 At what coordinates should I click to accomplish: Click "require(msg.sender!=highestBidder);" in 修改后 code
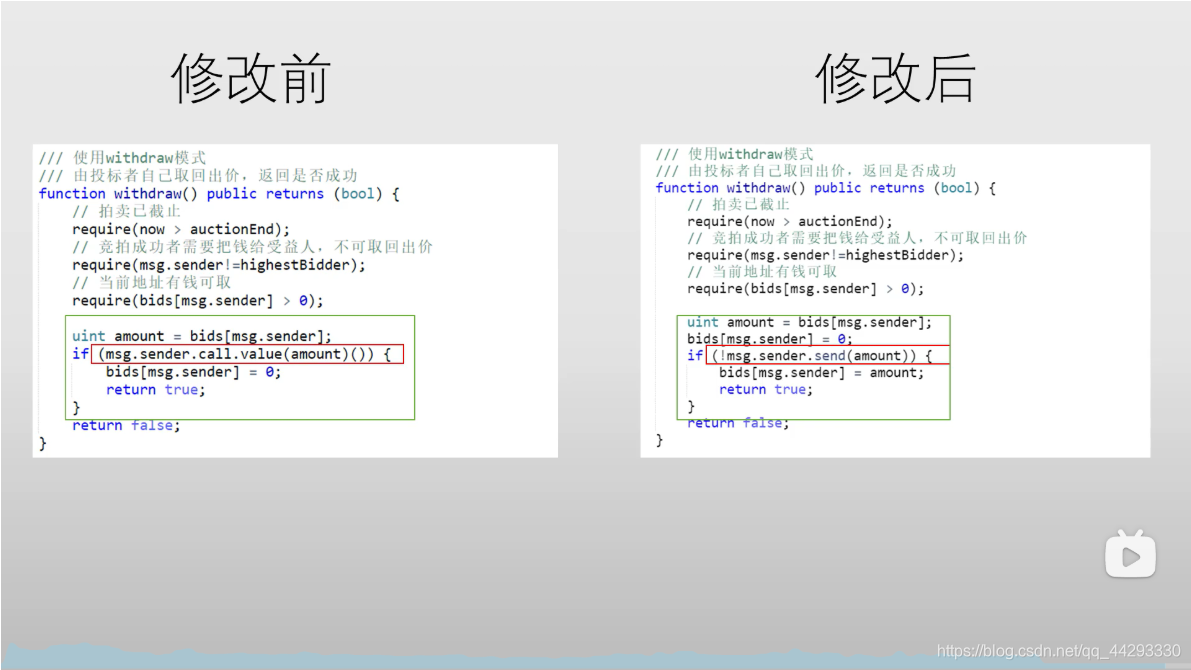[826, 254]
